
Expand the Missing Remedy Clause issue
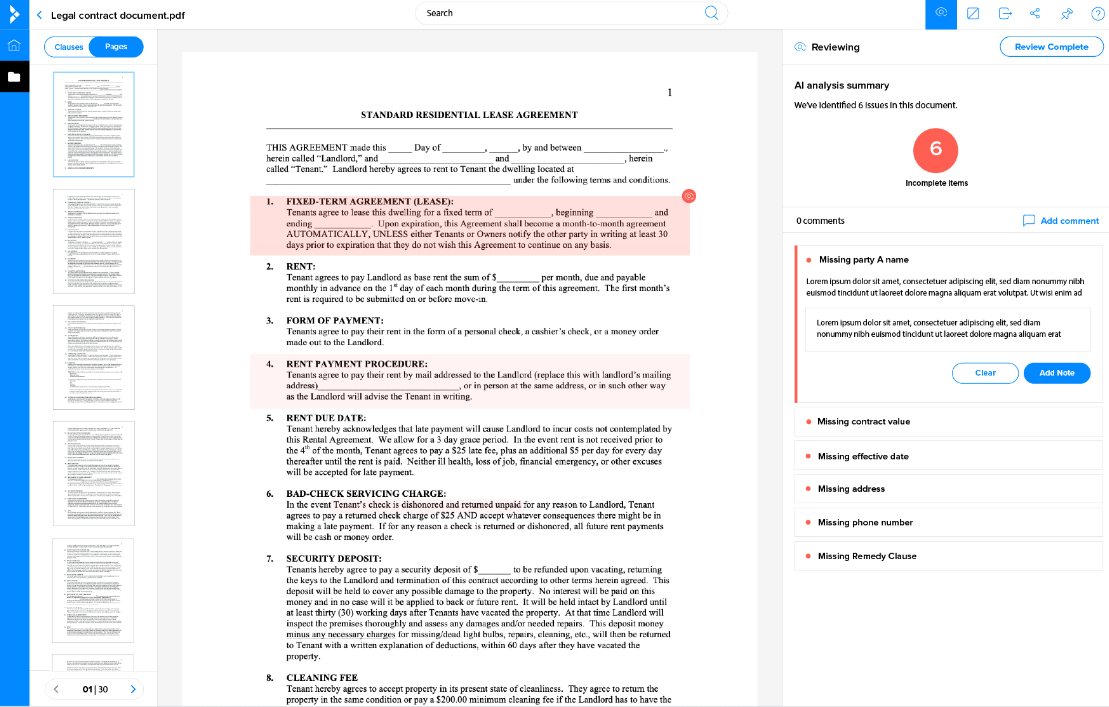948,556
